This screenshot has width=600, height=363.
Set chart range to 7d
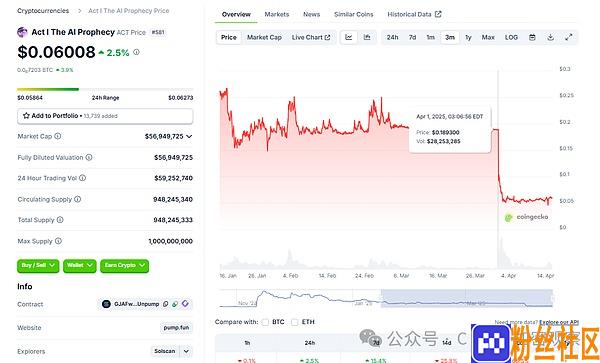point(412,37)
